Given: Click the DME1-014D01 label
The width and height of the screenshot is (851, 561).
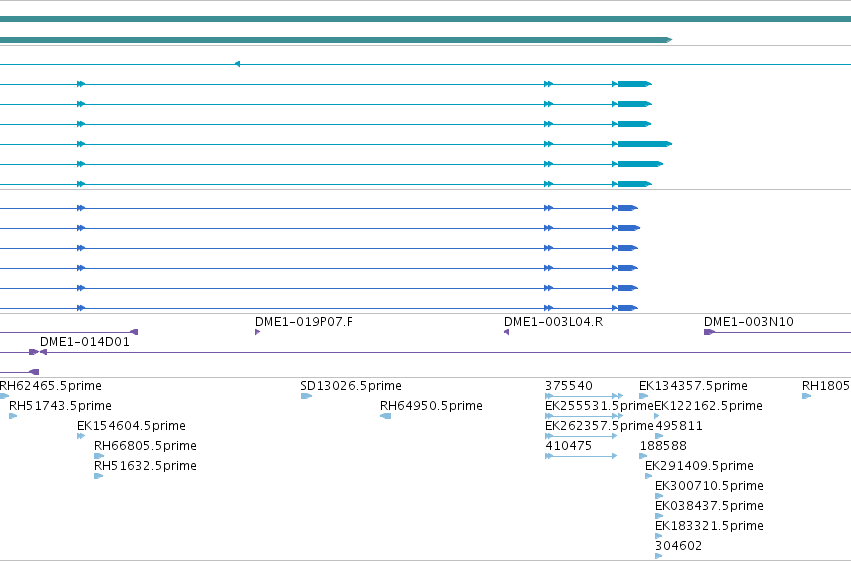Looking at the screenshot, I should click(x=85, y=342).
